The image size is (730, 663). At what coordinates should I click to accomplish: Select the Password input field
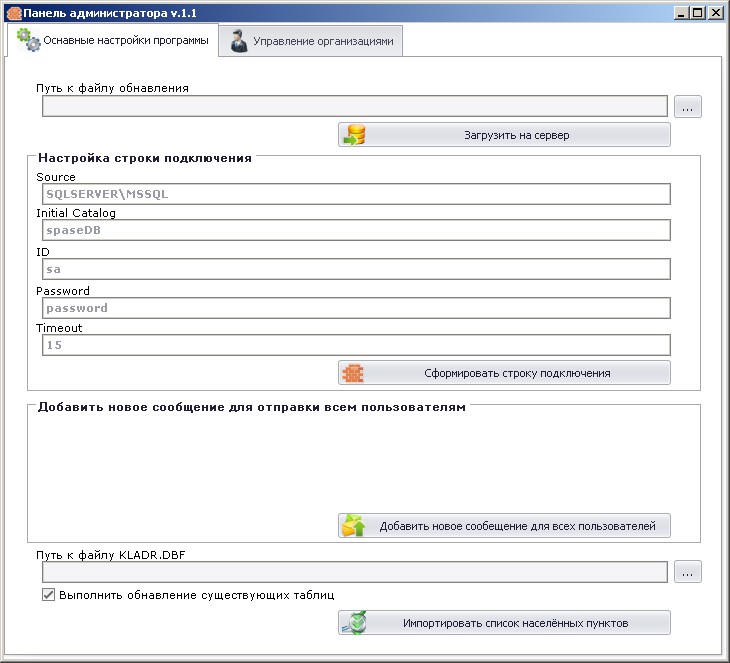pyautogui.click(x=355, y=308)
